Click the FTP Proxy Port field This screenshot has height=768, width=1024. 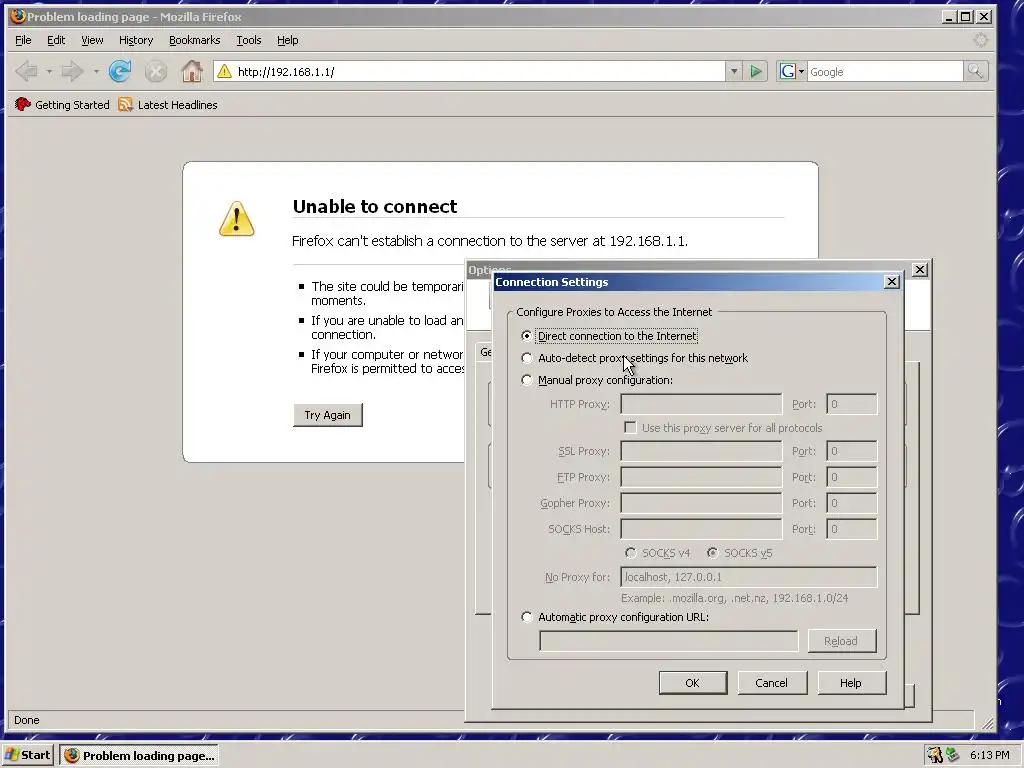point(851,477)
